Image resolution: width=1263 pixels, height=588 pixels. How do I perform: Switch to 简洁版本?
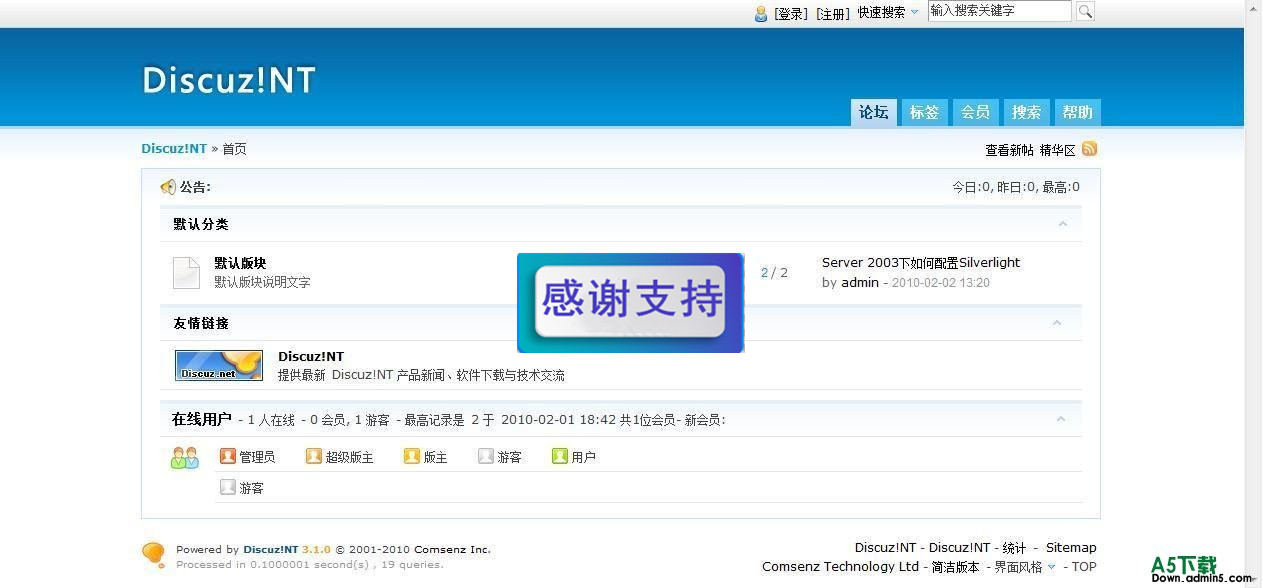point(956,567)
